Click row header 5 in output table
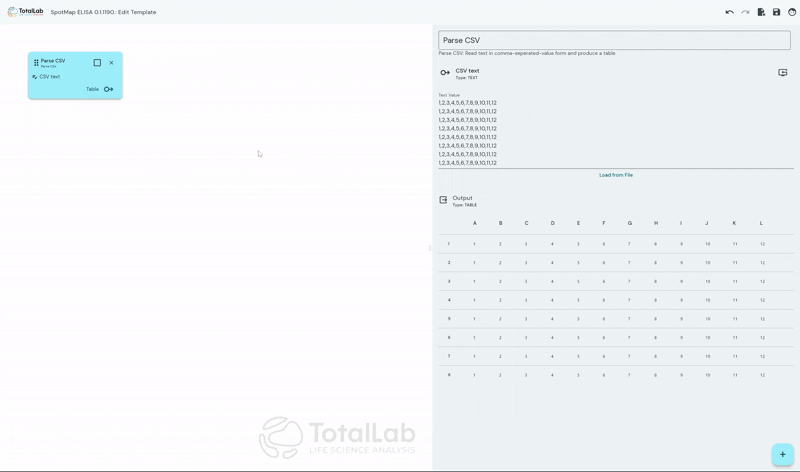 tap(449, 319)
